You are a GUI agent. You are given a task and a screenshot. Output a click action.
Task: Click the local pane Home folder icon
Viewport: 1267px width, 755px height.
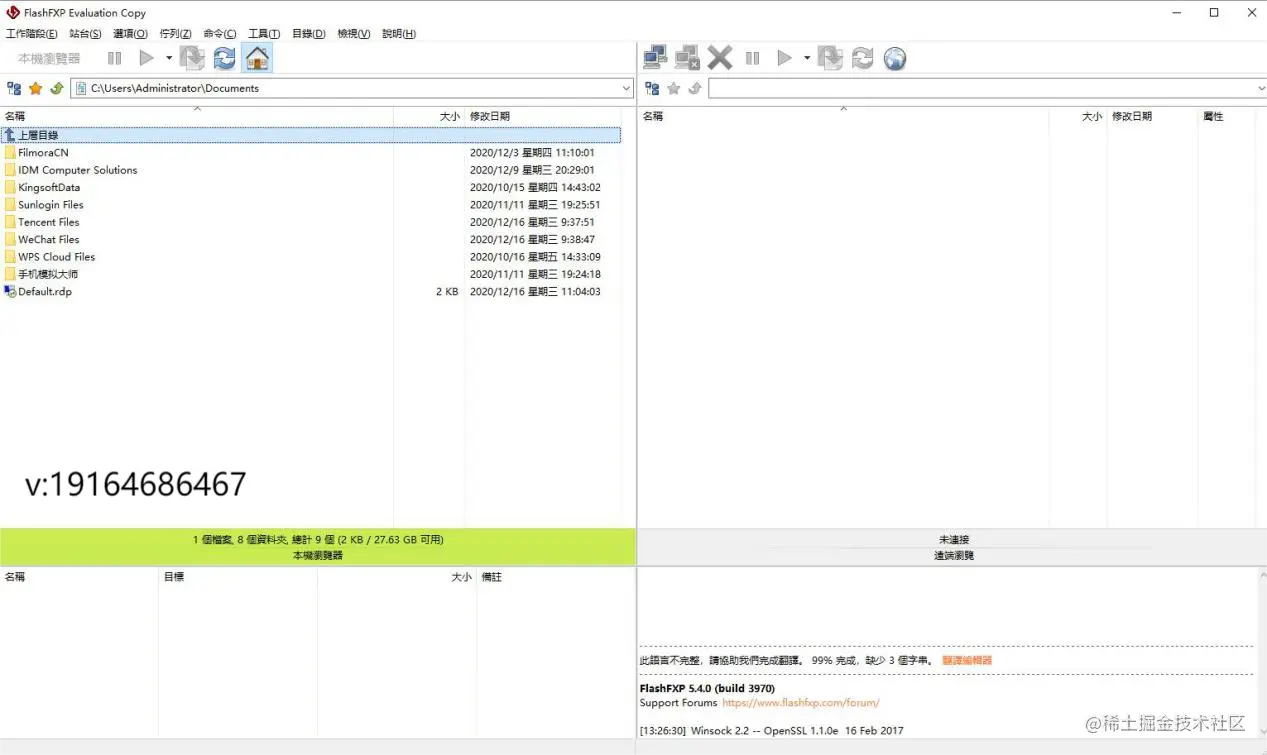(257, 58)
